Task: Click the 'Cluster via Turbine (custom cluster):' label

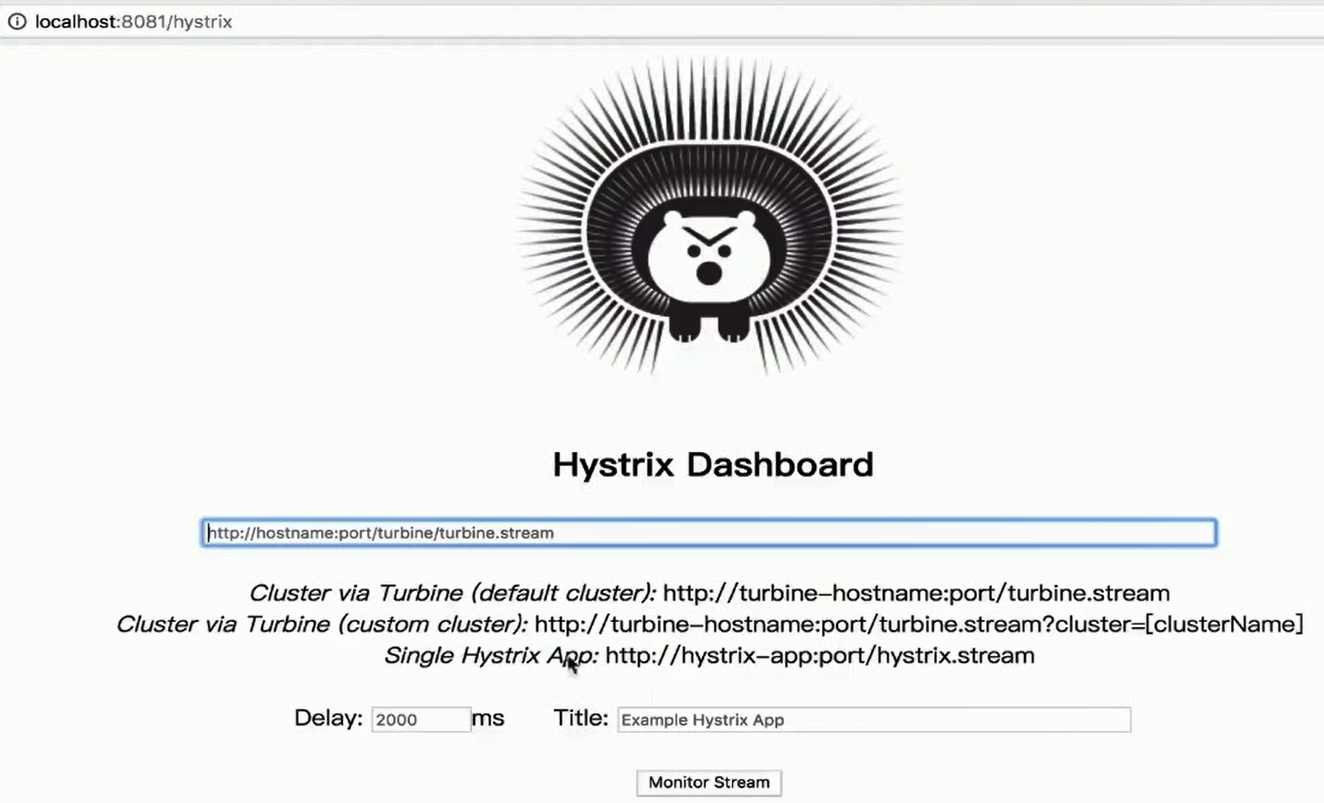Action: (x=322, y=625)
